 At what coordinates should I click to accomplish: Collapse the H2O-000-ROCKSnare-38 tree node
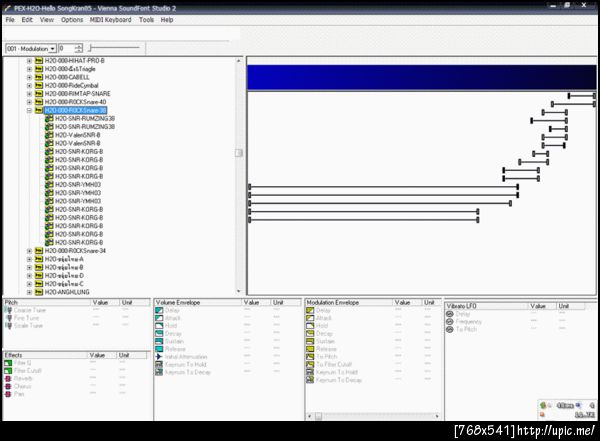(29, 110)
